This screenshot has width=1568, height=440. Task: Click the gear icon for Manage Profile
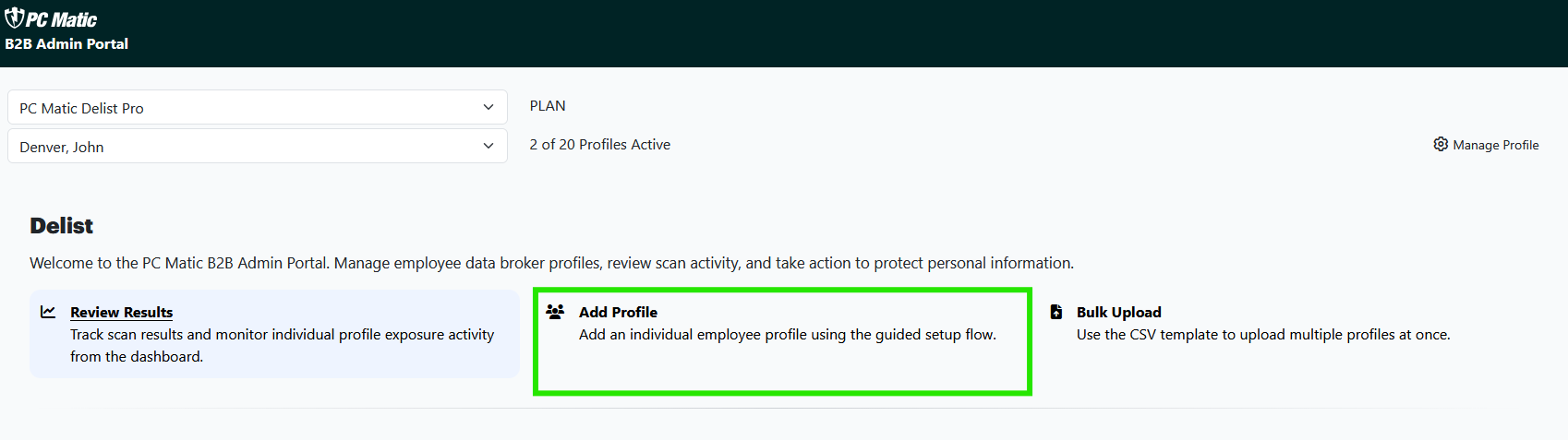click(x=1441, y=144)
